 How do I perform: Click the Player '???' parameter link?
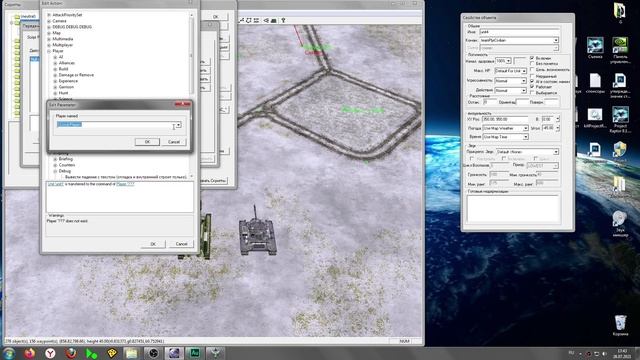coord(125,184)
